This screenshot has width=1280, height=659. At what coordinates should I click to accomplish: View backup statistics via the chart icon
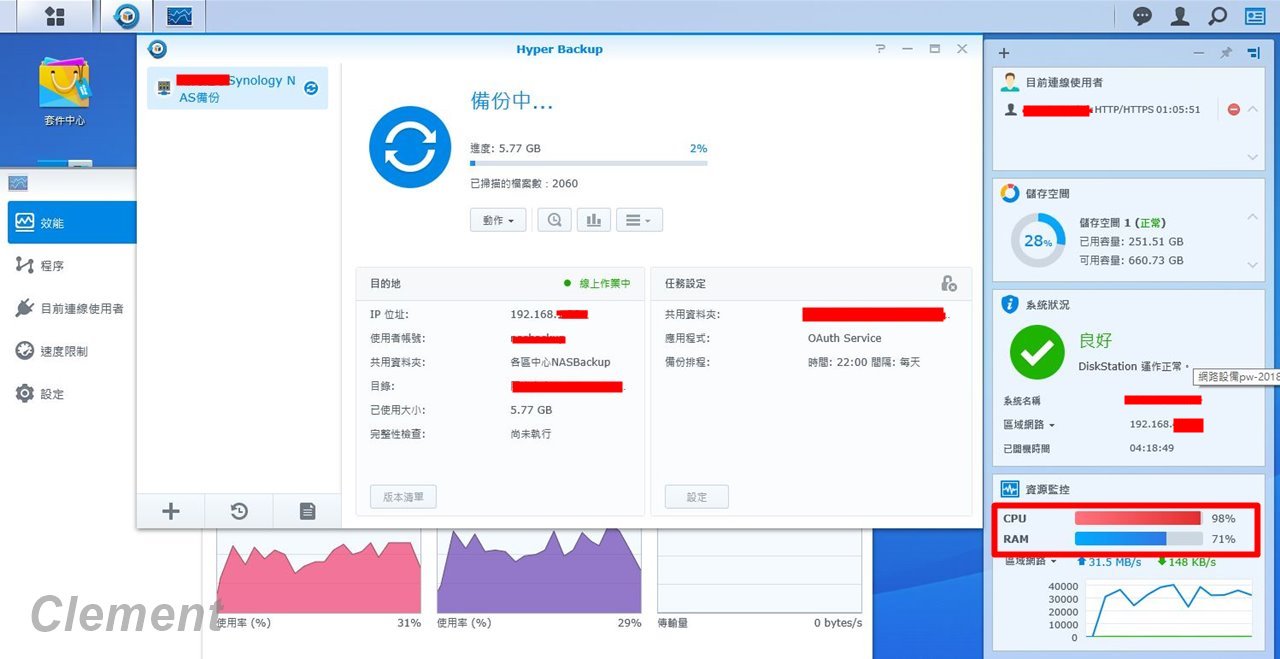594,219
